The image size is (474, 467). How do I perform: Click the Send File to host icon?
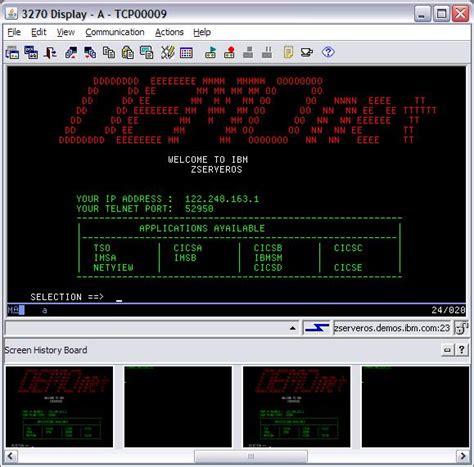click(71, 53)
